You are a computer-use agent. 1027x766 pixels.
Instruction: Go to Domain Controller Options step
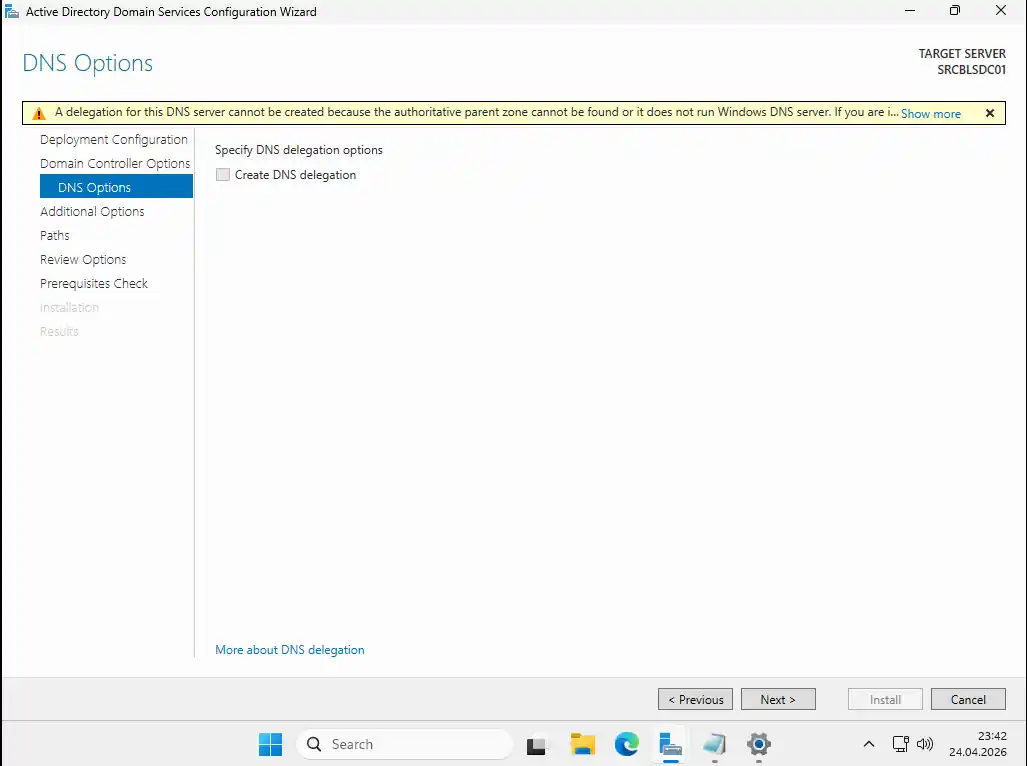coord(115,164)
